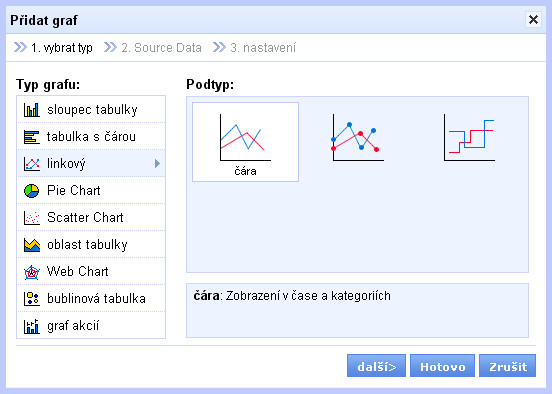Switch to step 3. nastavení

click(x=255, y=48)
